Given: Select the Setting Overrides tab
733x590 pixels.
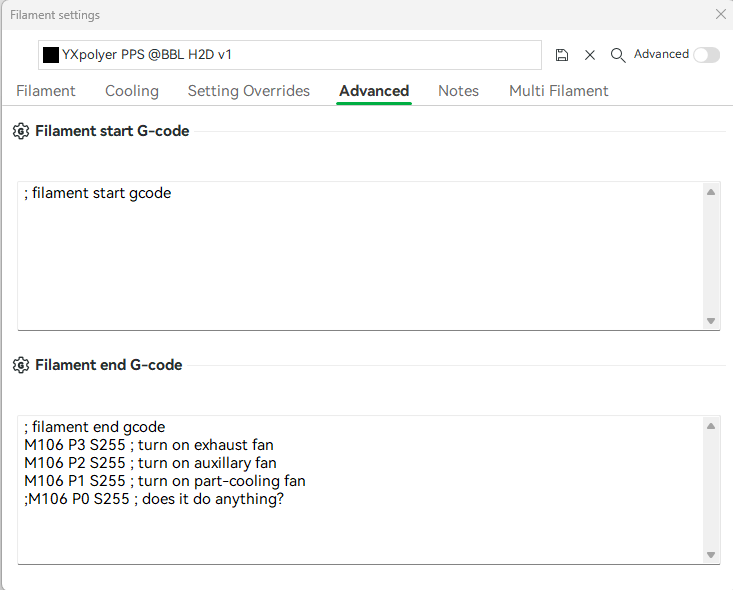Looking at the screenshot, I should 249,91.
